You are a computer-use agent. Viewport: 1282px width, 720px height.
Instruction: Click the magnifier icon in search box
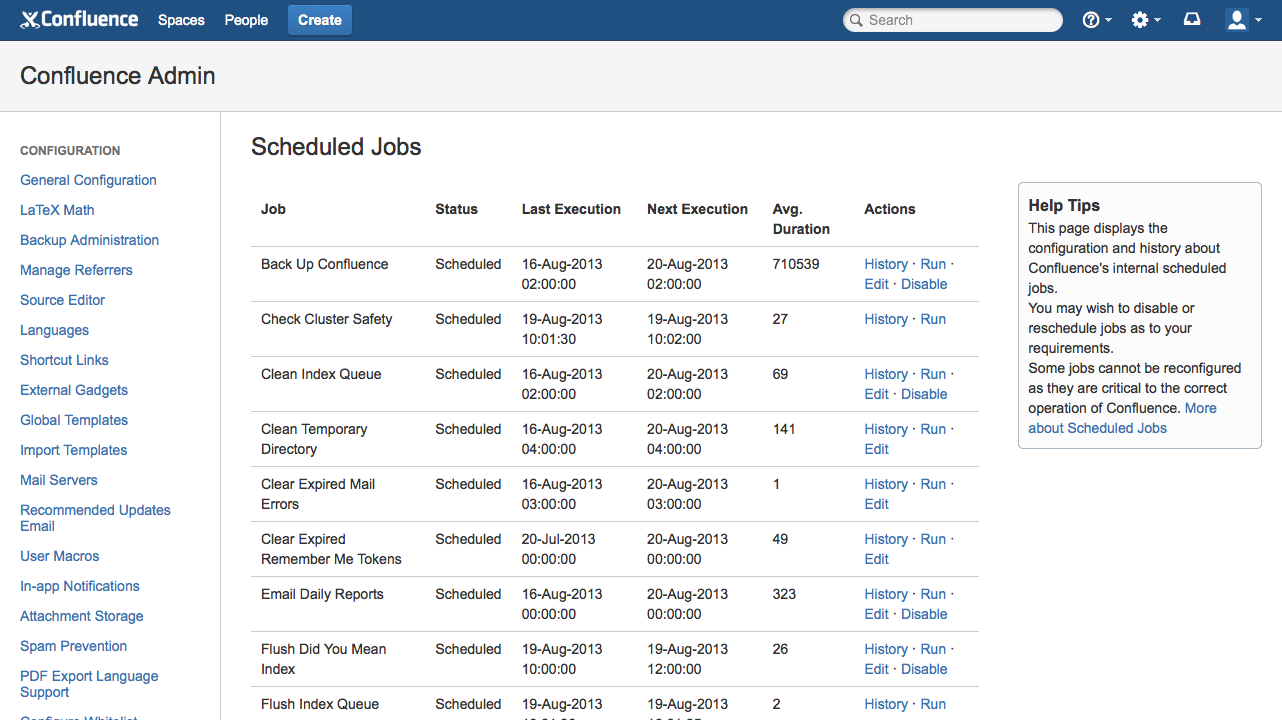click(856, 20)
